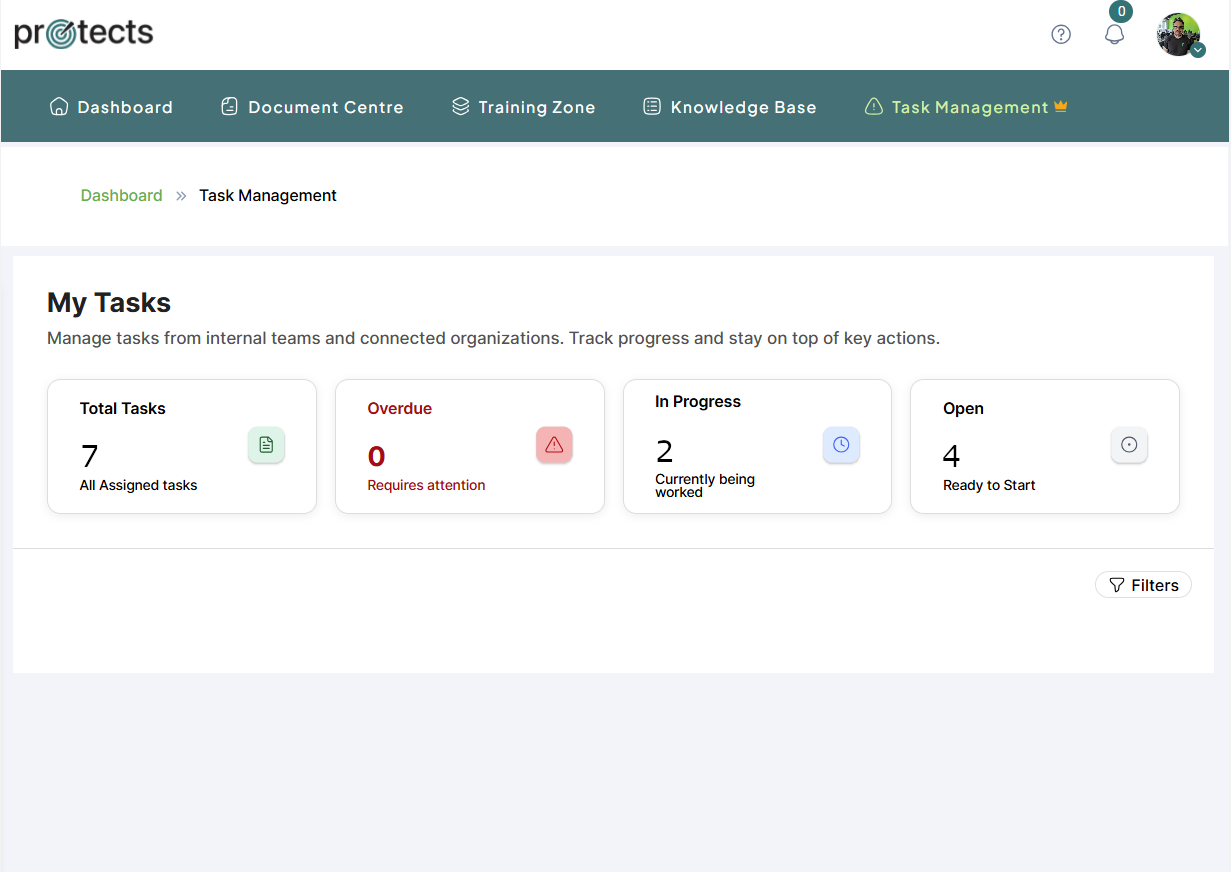Click the Dashboard breadcrumb link
The width and height of the screenshot is (1231, 872).
coord(121,195)
